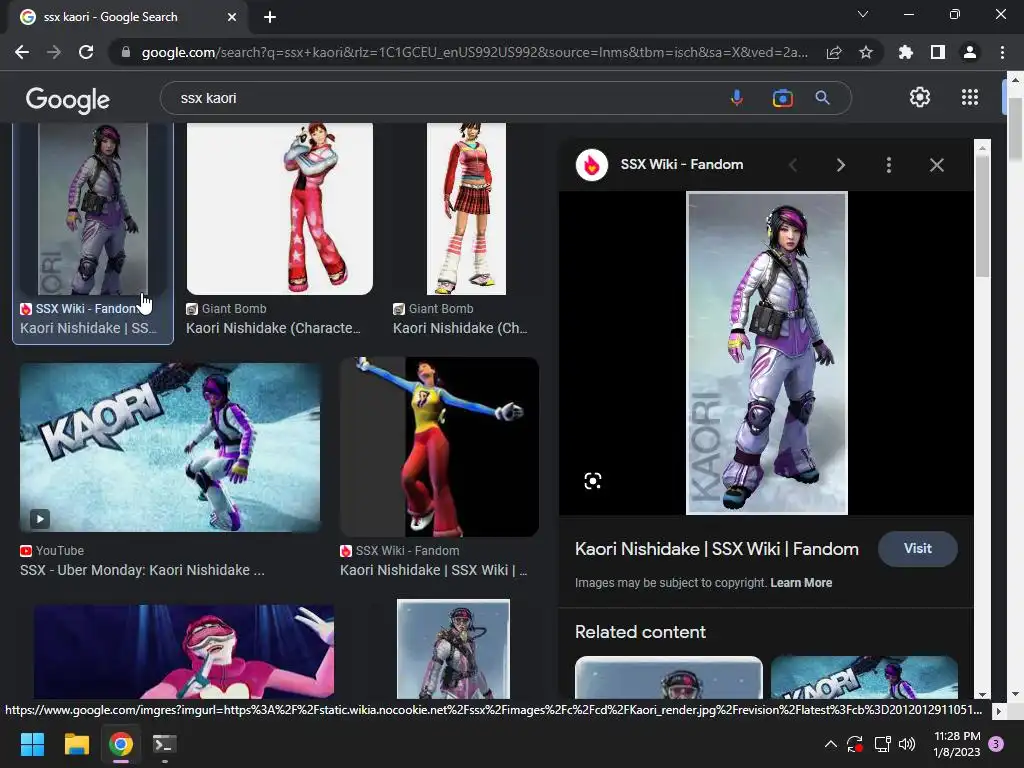
Task: Open the Kaori Nishidake | SSX Wiki | Fandom title
Action: click(716, 549)
